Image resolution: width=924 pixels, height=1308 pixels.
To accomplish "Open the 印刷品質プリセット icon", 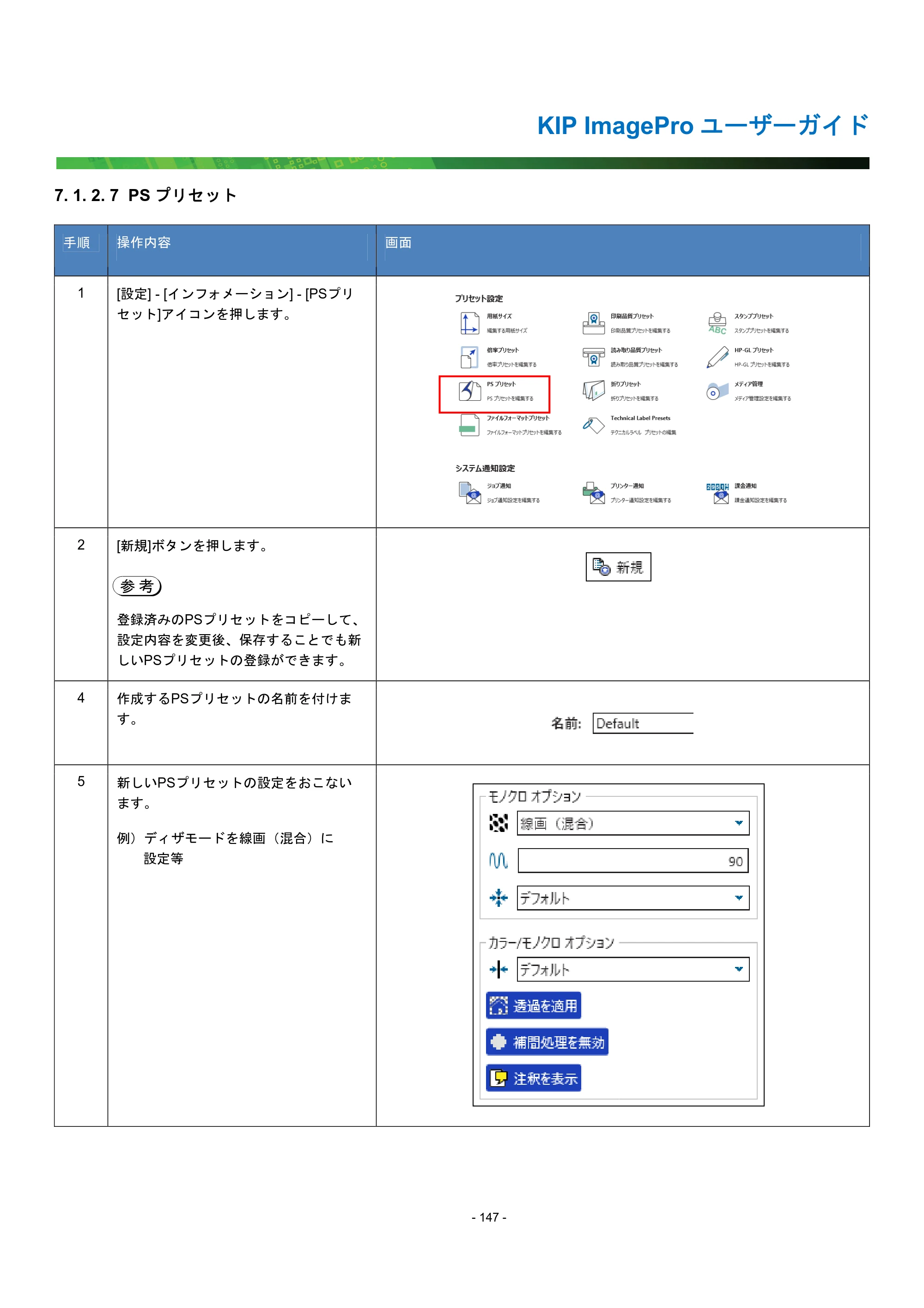I will [x=593, y=323].
